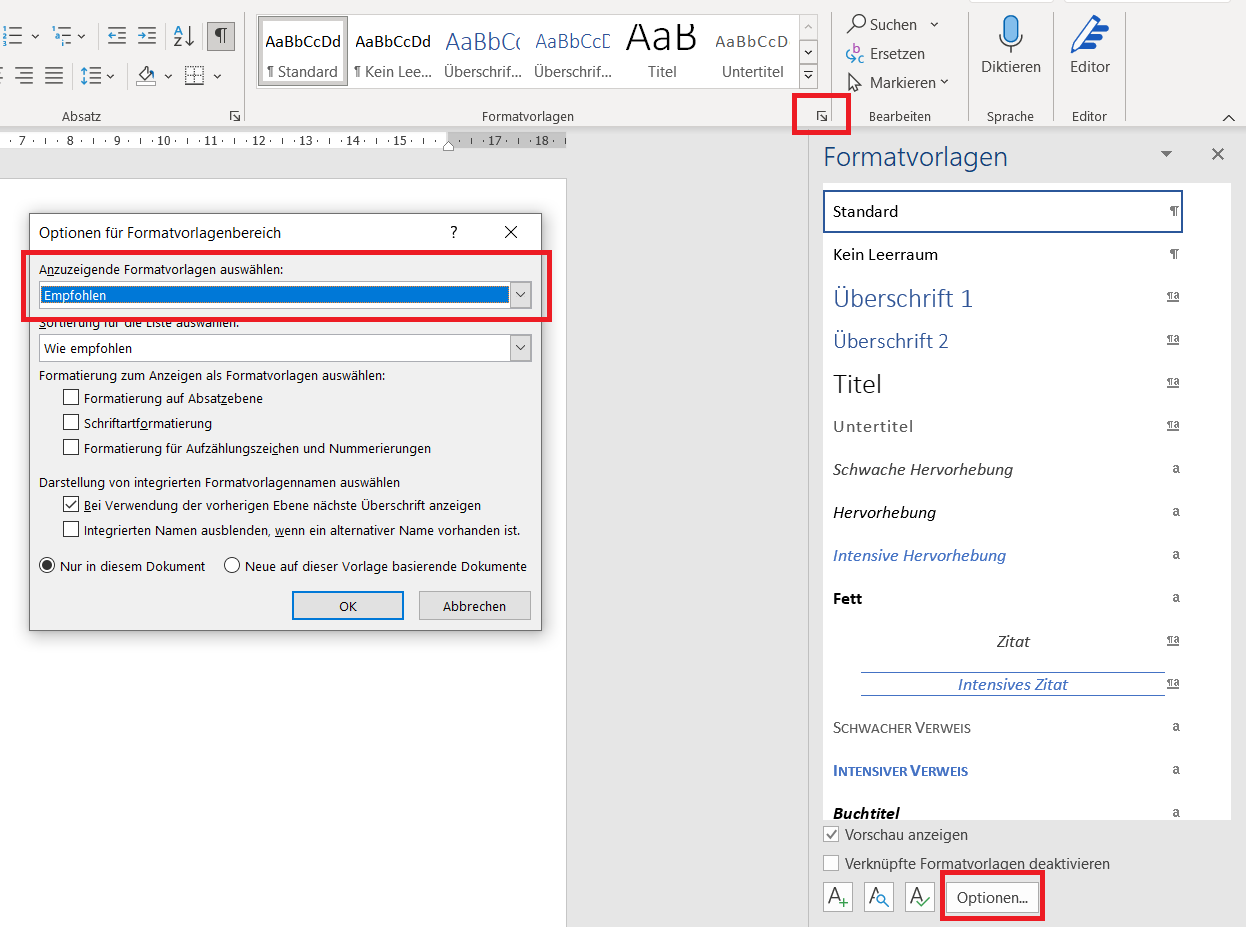Open shading color dropdown arrow
Image resolution: width=1246 pixels, height=927 pixels.
pyautogui.click(x=168, y=75)
